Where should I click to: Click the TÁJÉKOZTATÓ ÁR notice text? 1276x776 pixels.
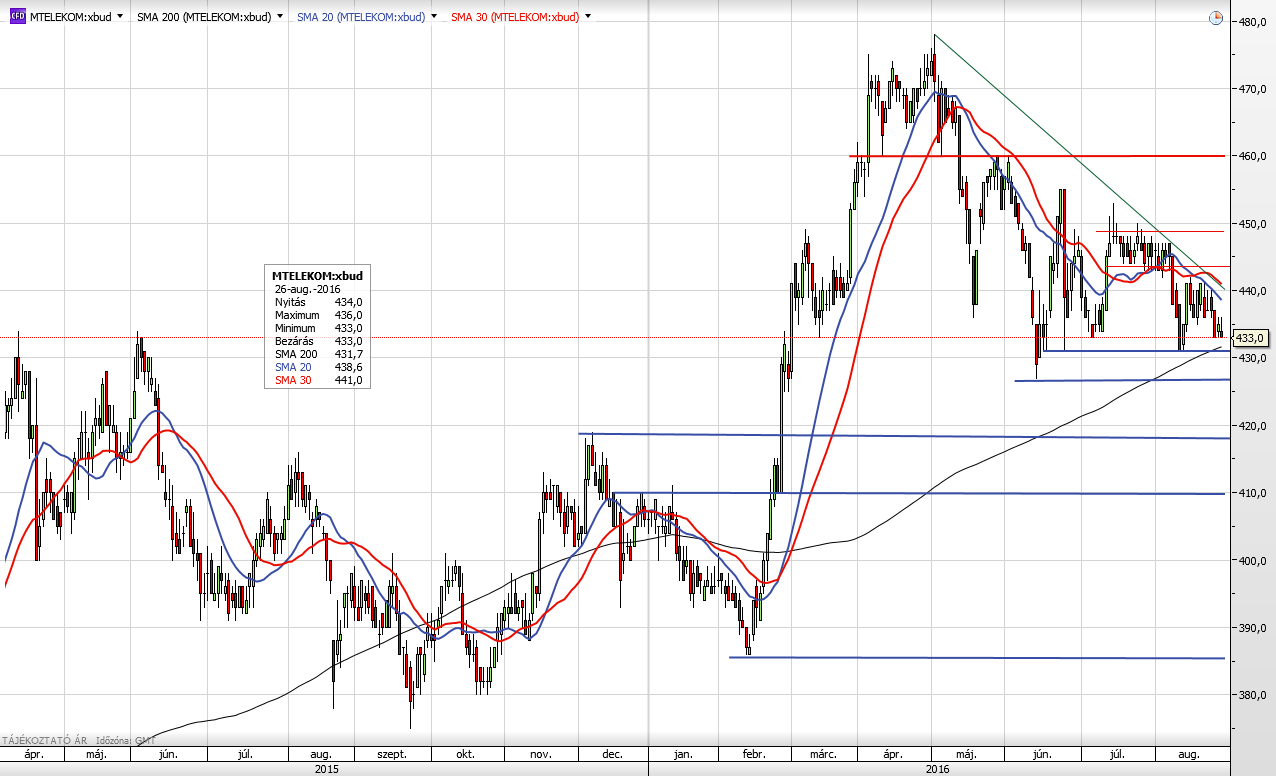44,741
